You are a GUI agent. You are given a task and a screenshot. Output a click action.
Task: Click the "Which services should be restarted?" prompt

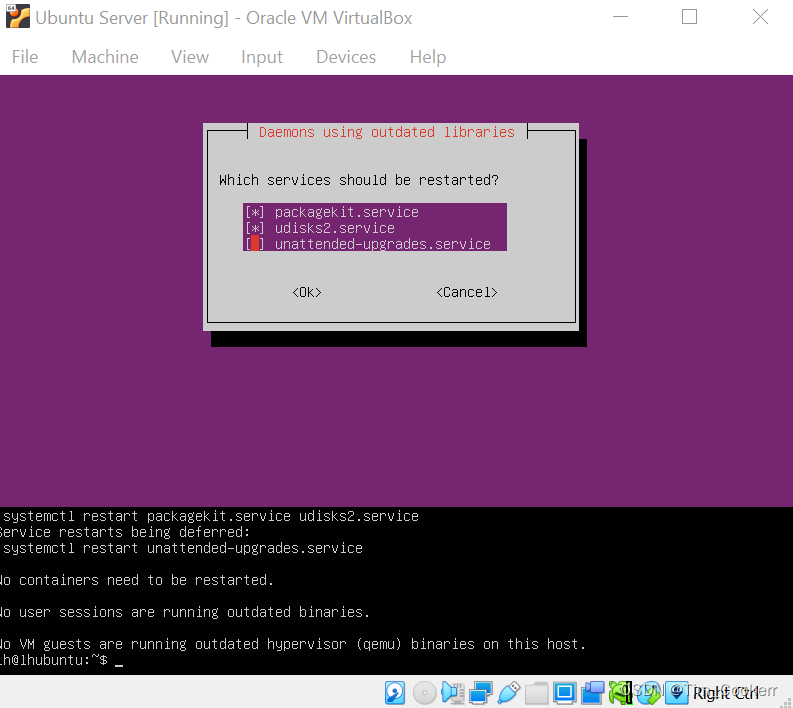click(x=359, y=180)
